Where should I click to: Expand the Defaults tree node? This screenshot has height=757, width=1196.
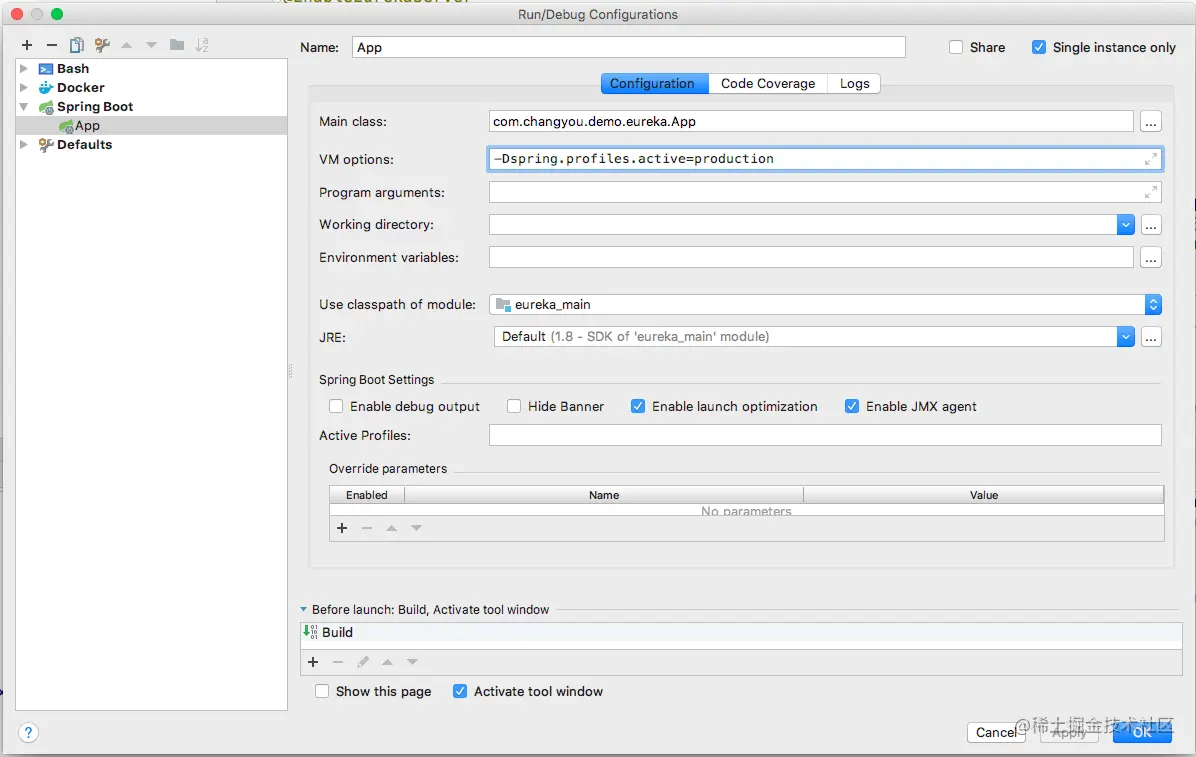click(x=24, y=144)
